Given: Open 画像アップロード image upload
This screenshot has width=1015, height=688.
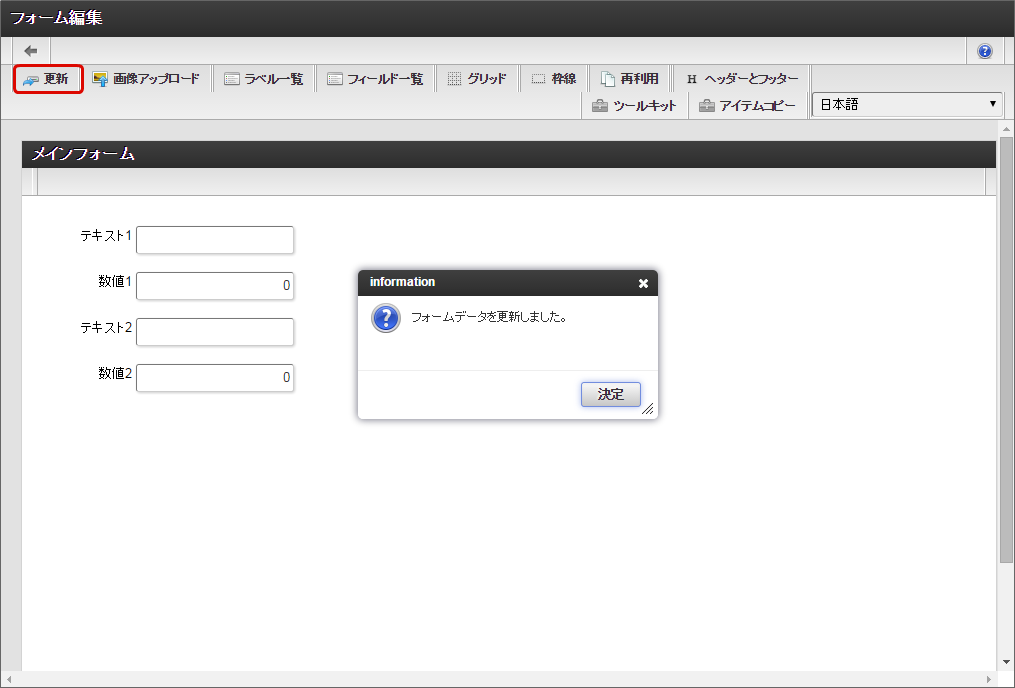Looking at the screenshot, I should tap(146, 79).
